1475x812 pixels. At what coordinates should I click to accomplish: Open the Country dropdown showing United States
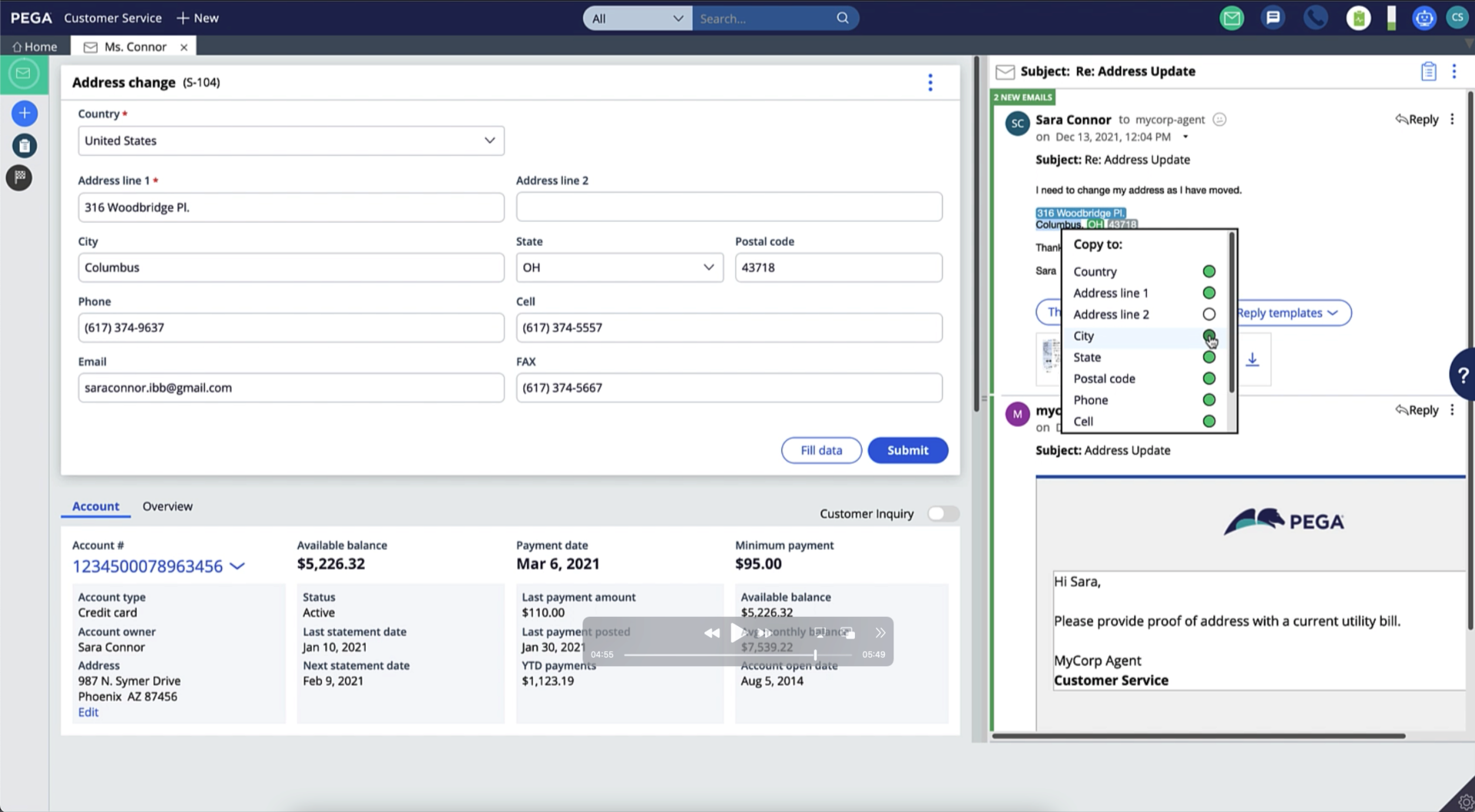[290, 141]
